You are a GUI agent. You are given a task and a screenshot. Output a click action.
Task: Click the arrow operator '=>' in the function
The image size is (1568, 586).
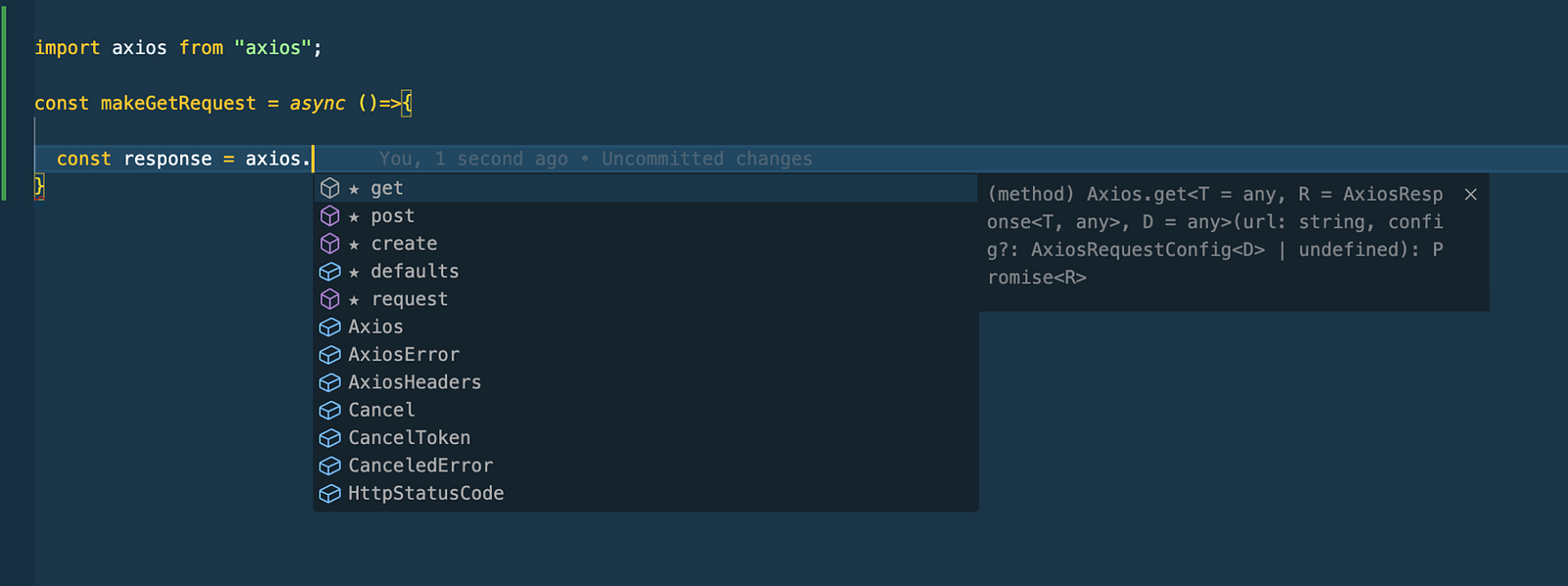390,104
